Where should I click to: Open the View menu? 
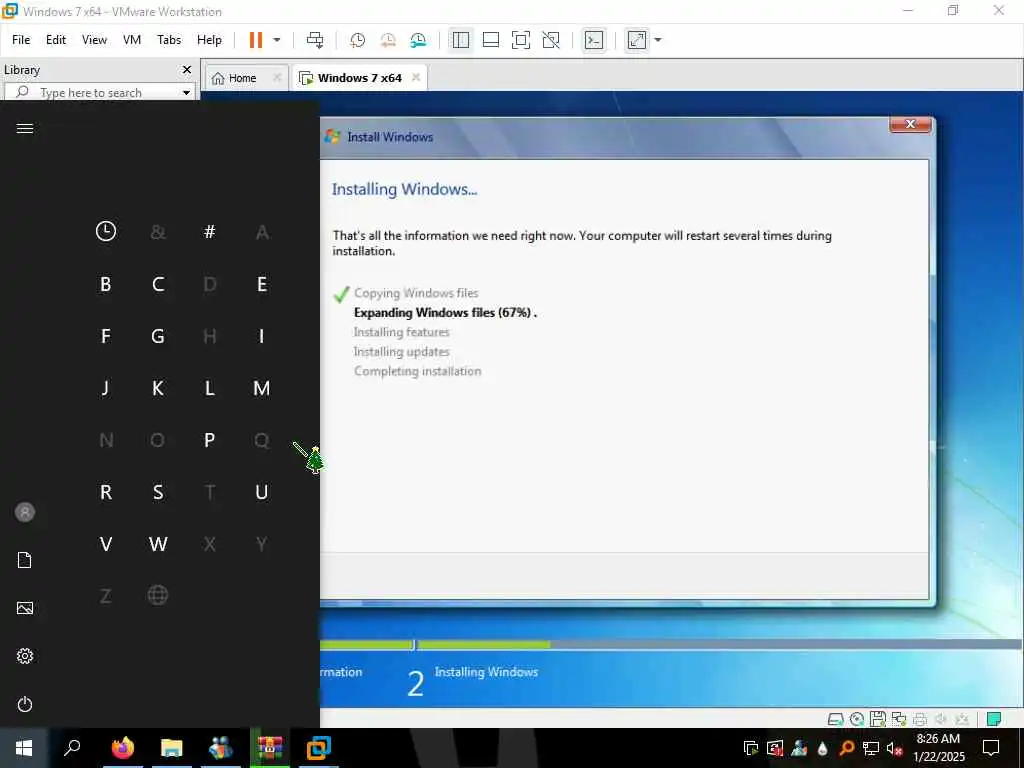coord(94,40)
